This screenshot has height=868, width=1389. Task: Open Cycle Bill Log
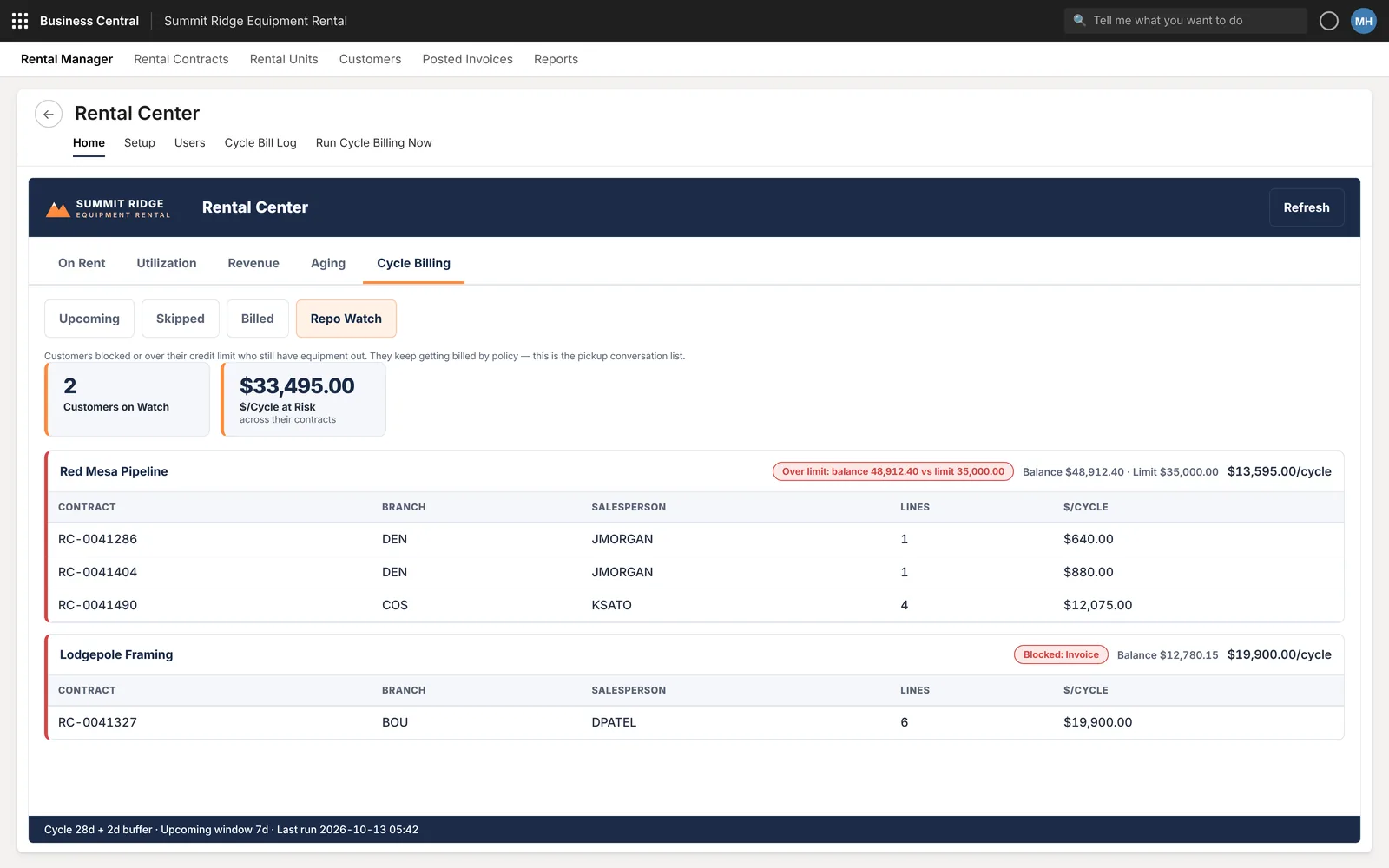[x=260, y=143]
